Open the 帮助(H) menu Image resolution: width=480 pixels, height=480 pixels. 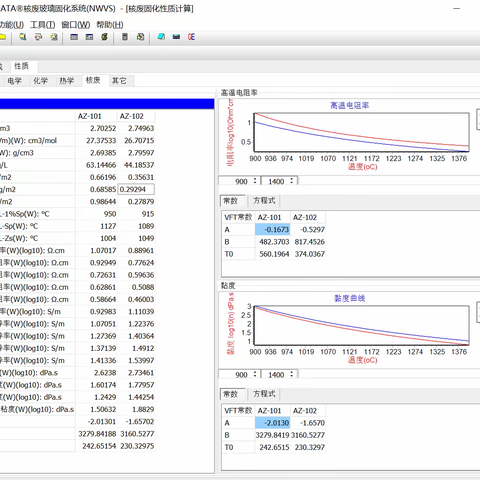pyautogui.click(x=110, y=25)
